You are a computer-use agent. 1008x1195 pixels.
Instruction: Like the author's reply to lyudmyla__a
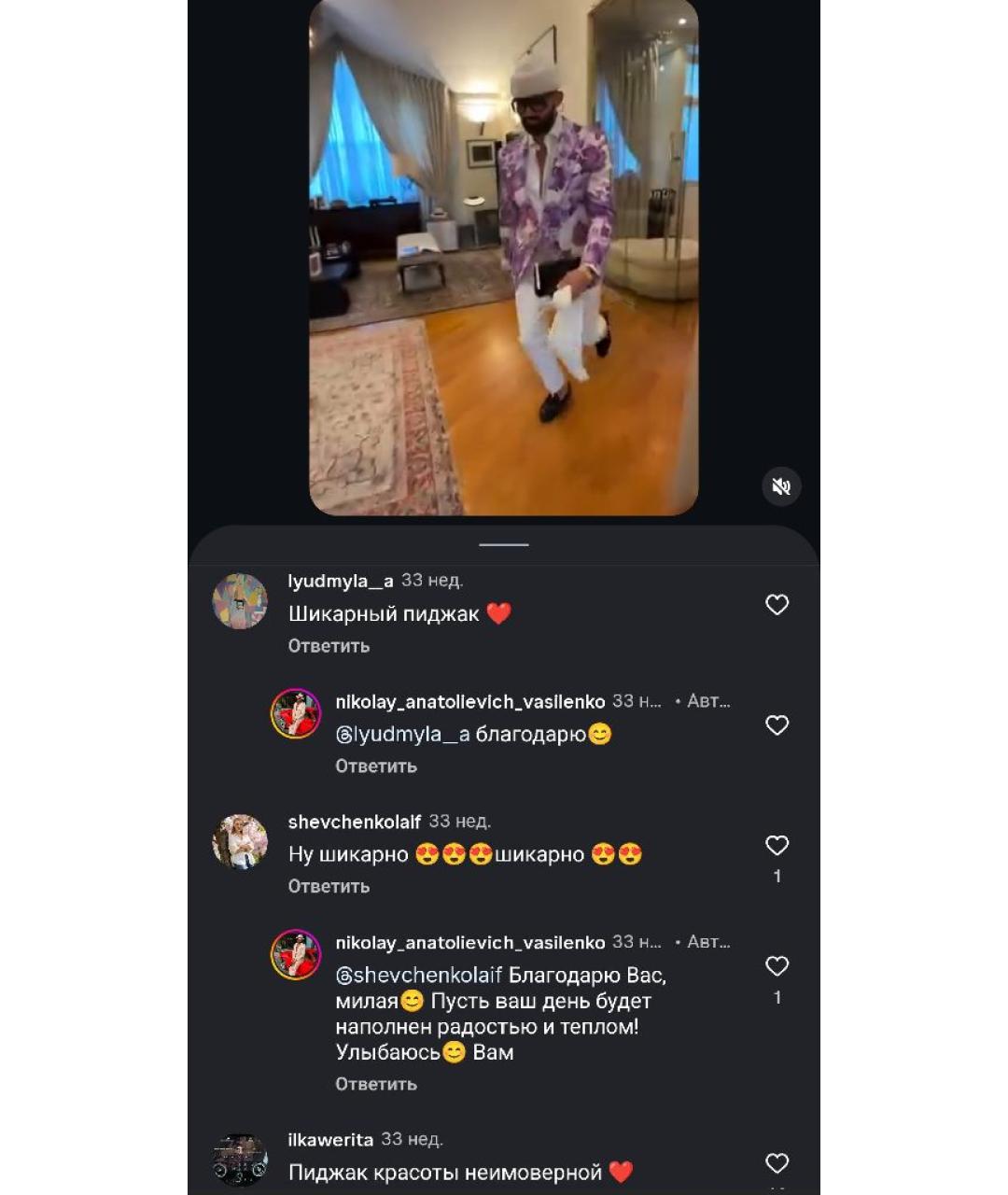tap(777, 725)
